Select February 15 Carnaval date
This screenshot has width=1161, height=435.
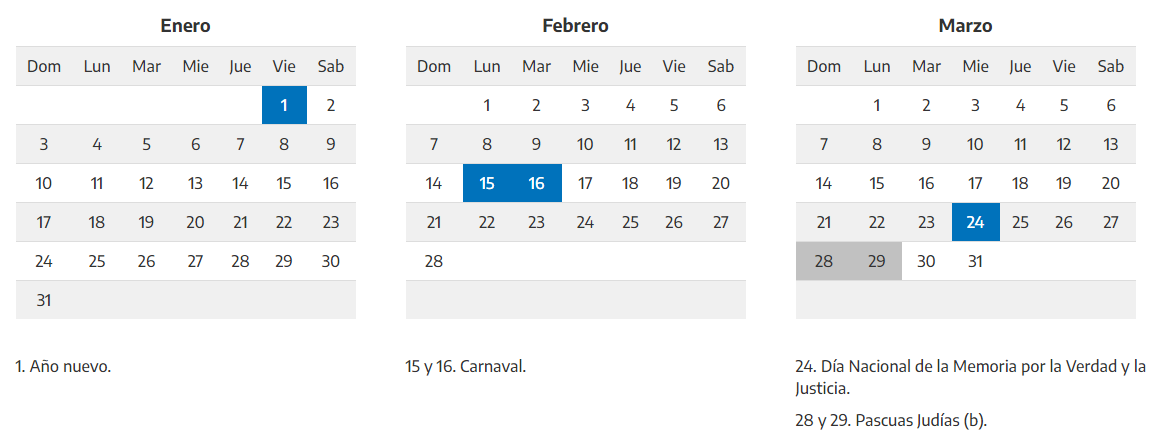point(487,183)
